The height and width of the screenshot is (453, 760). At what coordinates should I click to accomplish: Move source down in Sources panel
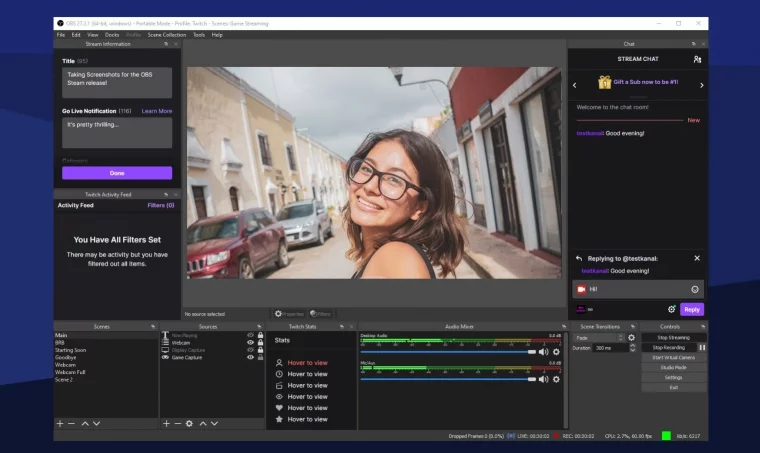[x=214, y=423]
